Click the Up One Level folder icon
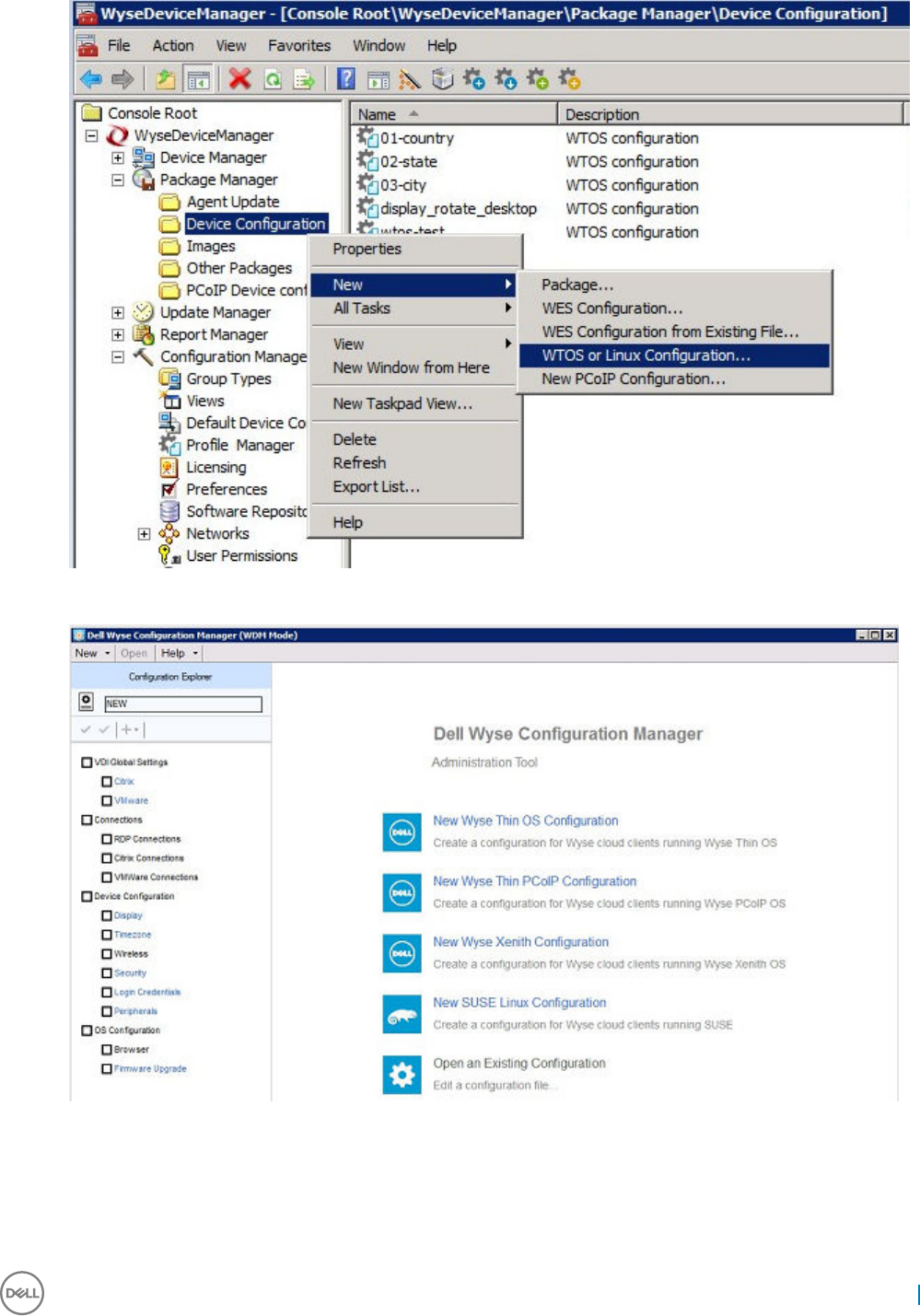This screenshot has width=920, height=1316. 165,80
